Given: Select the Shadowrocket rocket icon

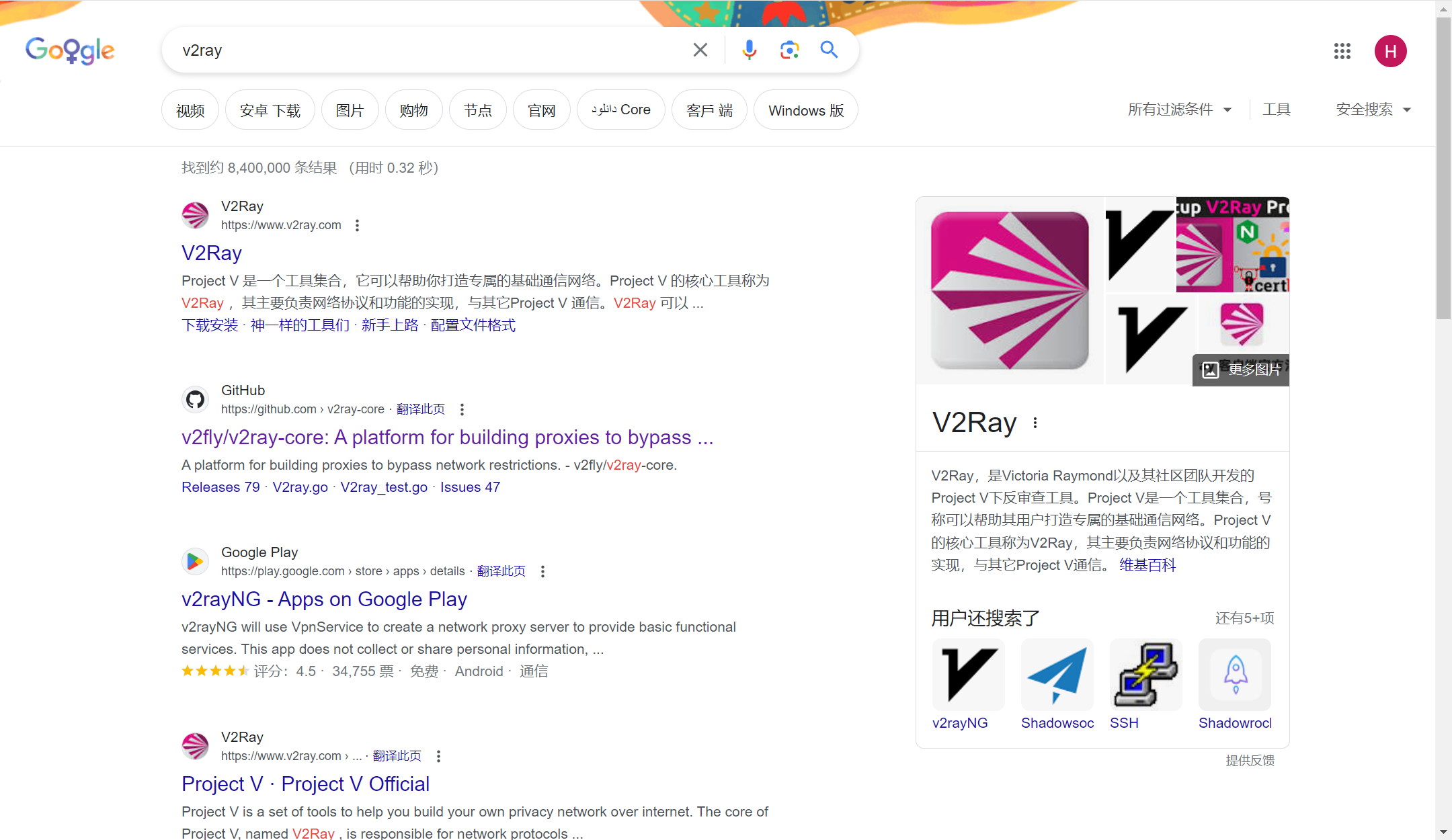Looking at the screenshot, I should 1235,675.
